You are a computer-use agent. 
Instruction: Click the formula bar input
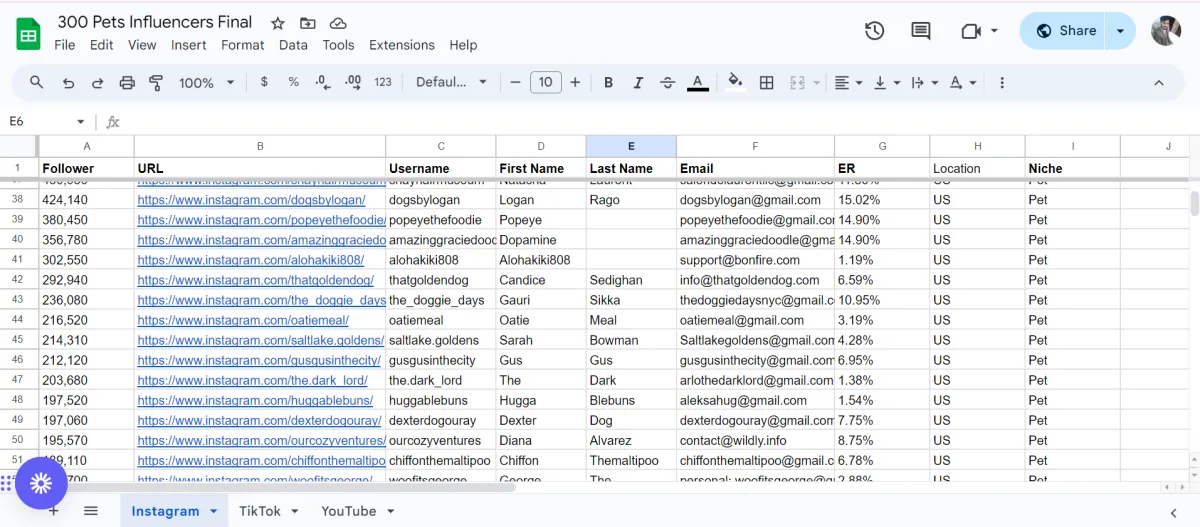tap(660, 122)
